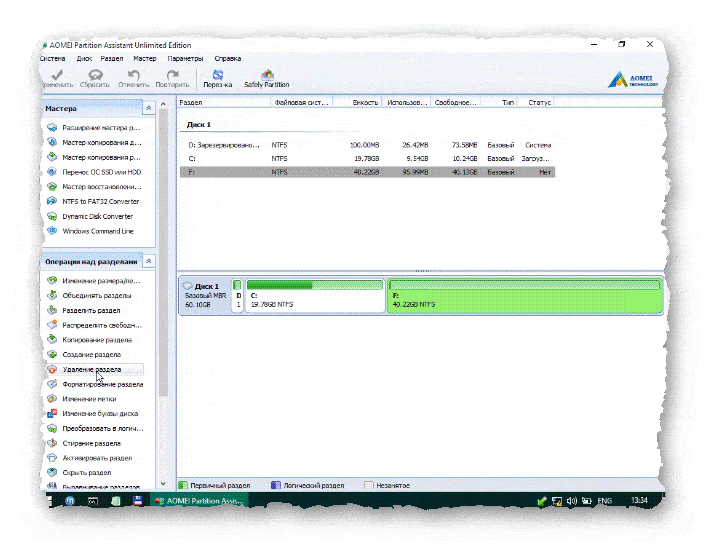Sort by the Файловая сист... column header
704x544 pixels.
[302, 102]
